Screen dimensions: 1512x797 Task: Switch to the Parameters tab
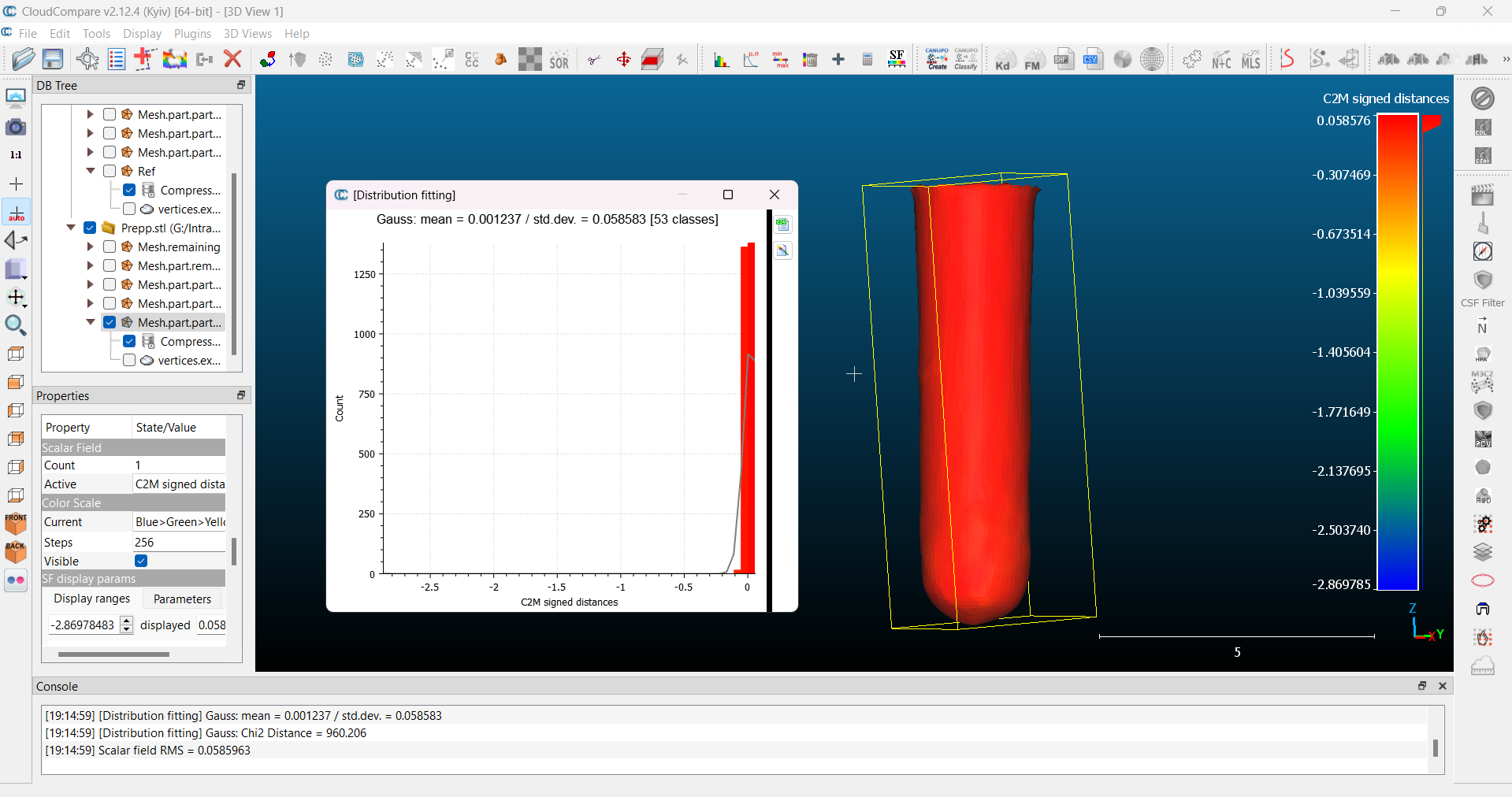pyautogui.click(x=182, y=599)
